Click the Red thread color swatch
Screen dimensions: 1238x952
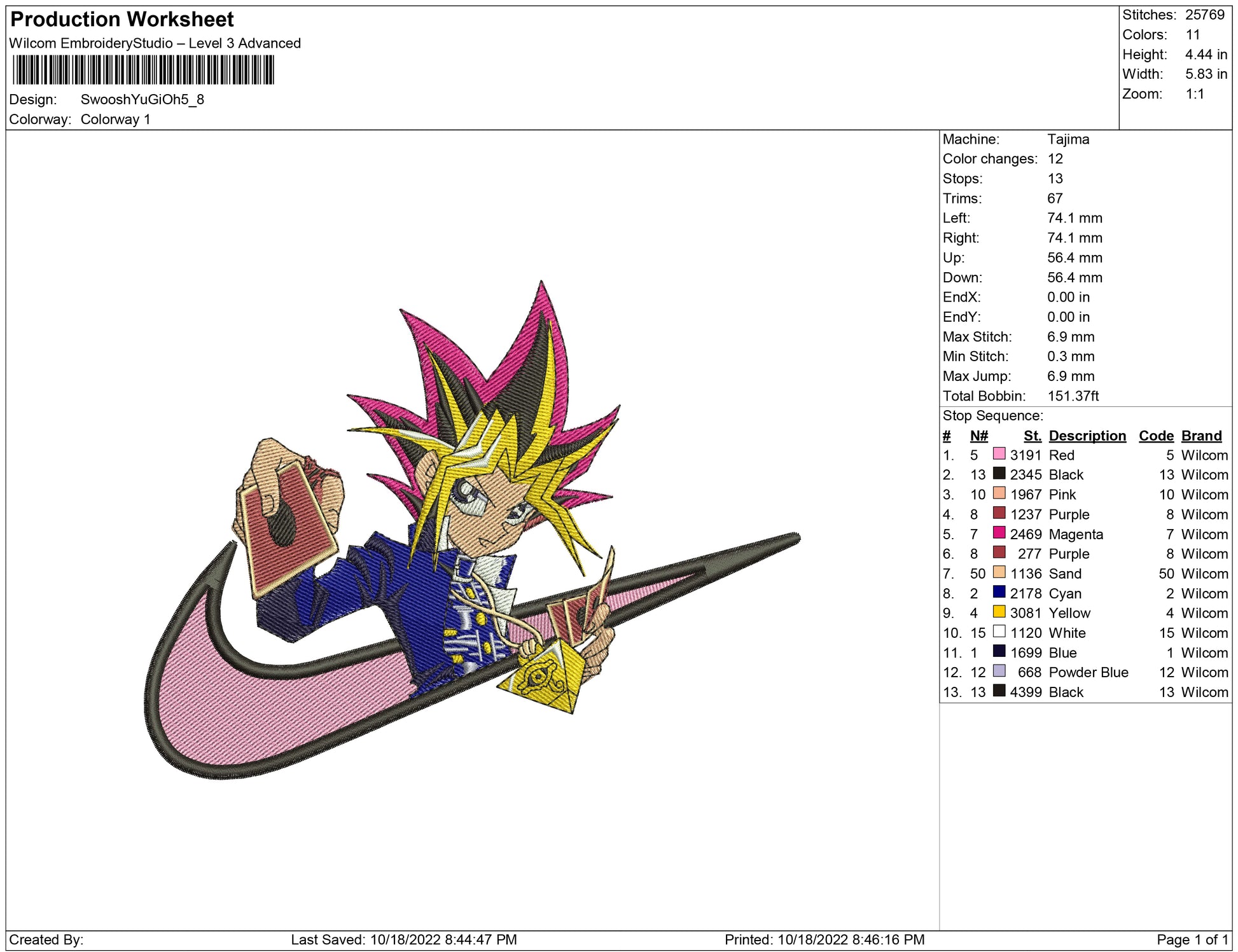coord(999,454)
